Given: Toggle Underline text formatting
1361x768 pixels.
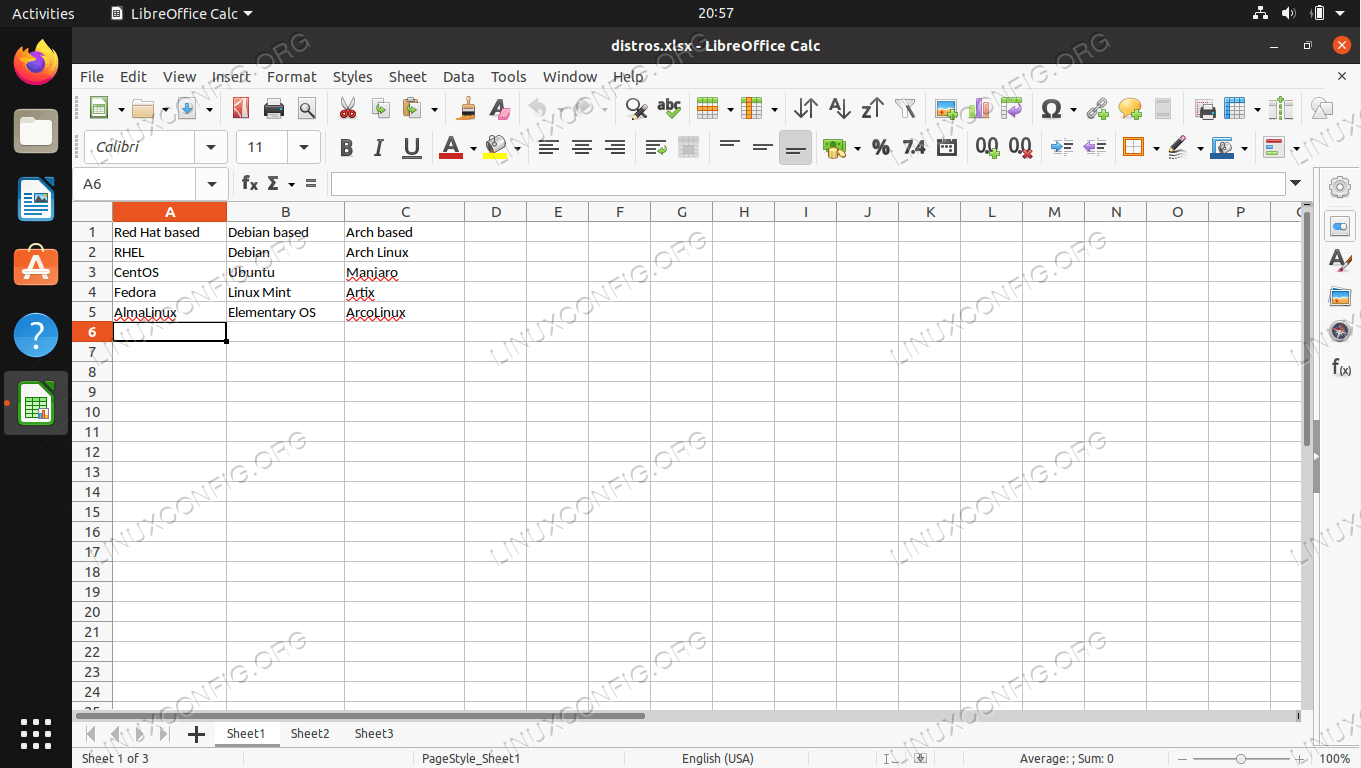Looking at the screenshot, I should tap(411, 148).
